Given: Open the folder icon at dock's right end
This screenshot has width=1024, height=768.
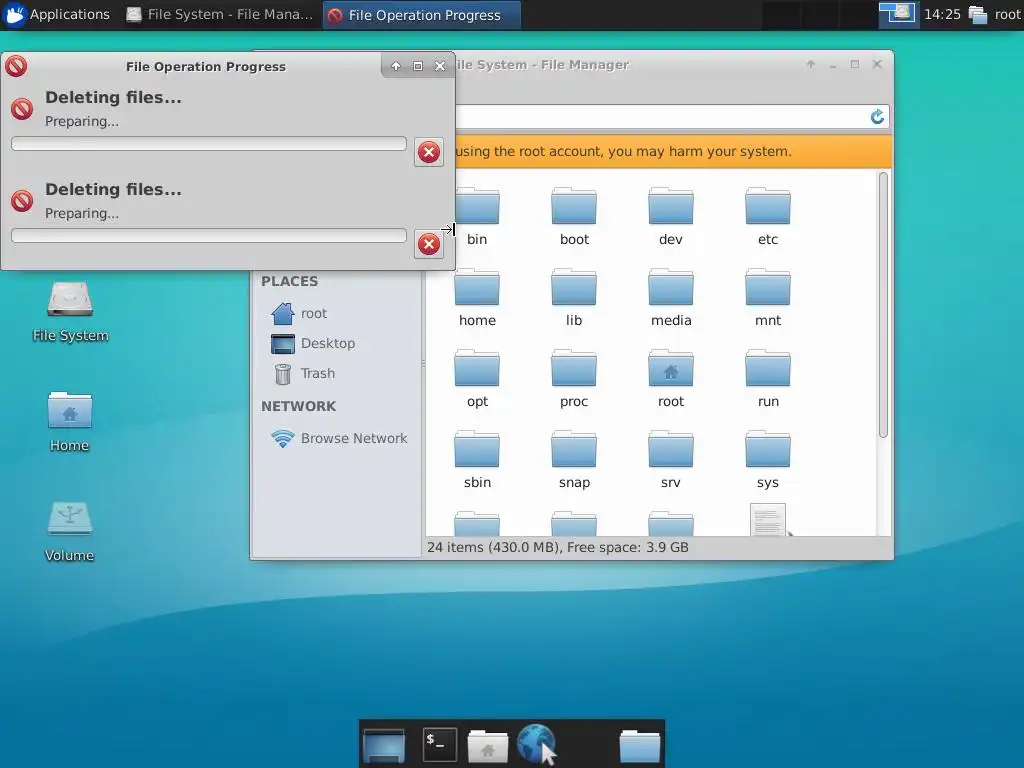Looking at the screenshot, I should 639,746.
